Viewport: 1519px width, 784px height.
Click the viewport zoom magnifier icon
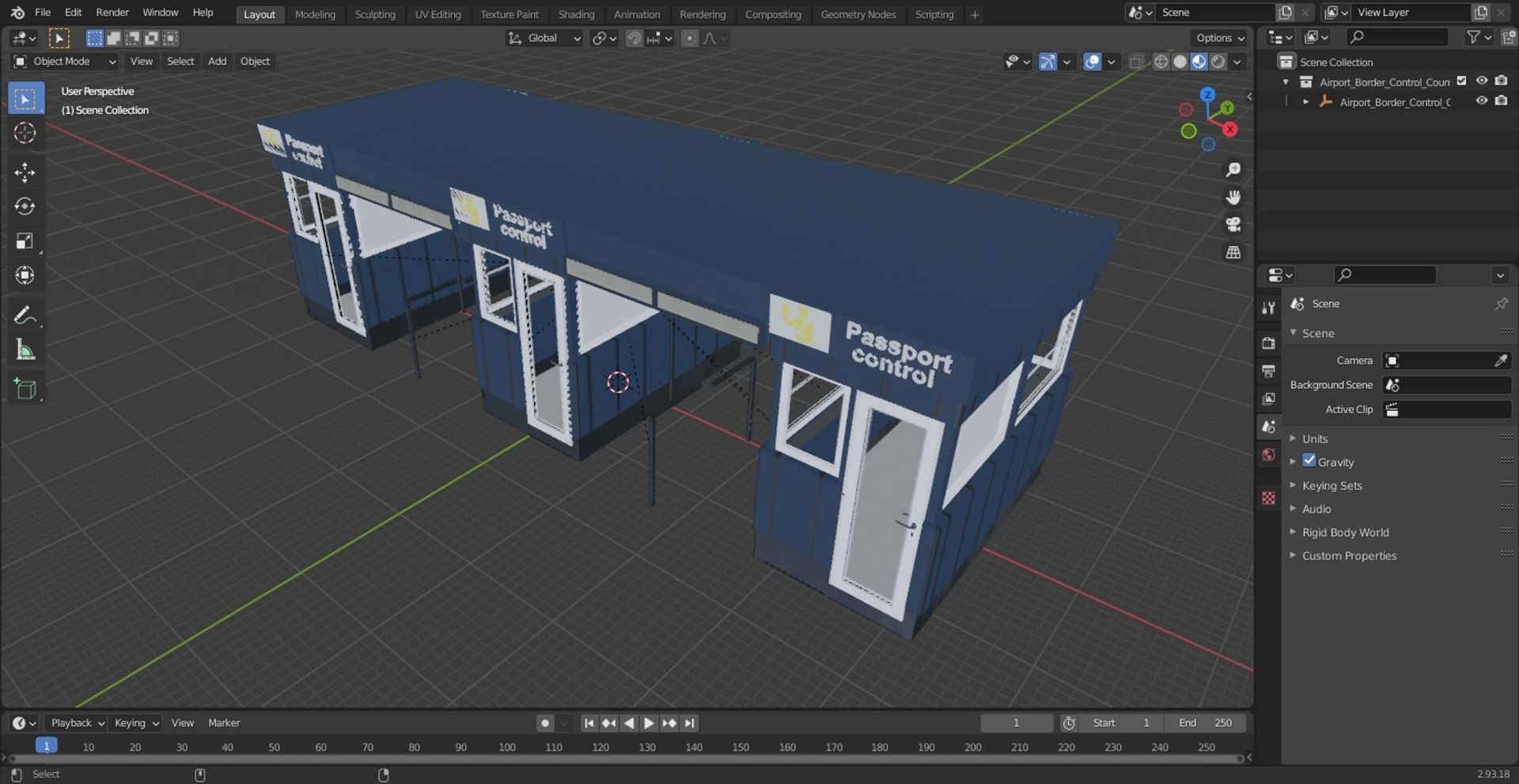(1233, 170)
